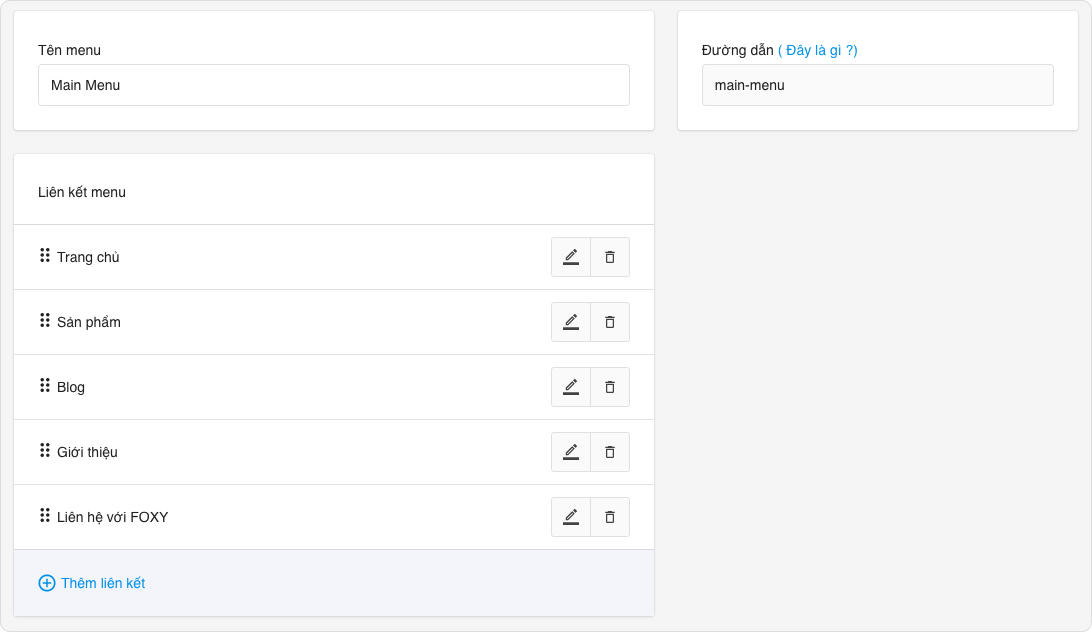The width and height of the screenshot is (1092, 632).
Task: Edit the Giới thiệu menu link
Action: click(571, 452)
